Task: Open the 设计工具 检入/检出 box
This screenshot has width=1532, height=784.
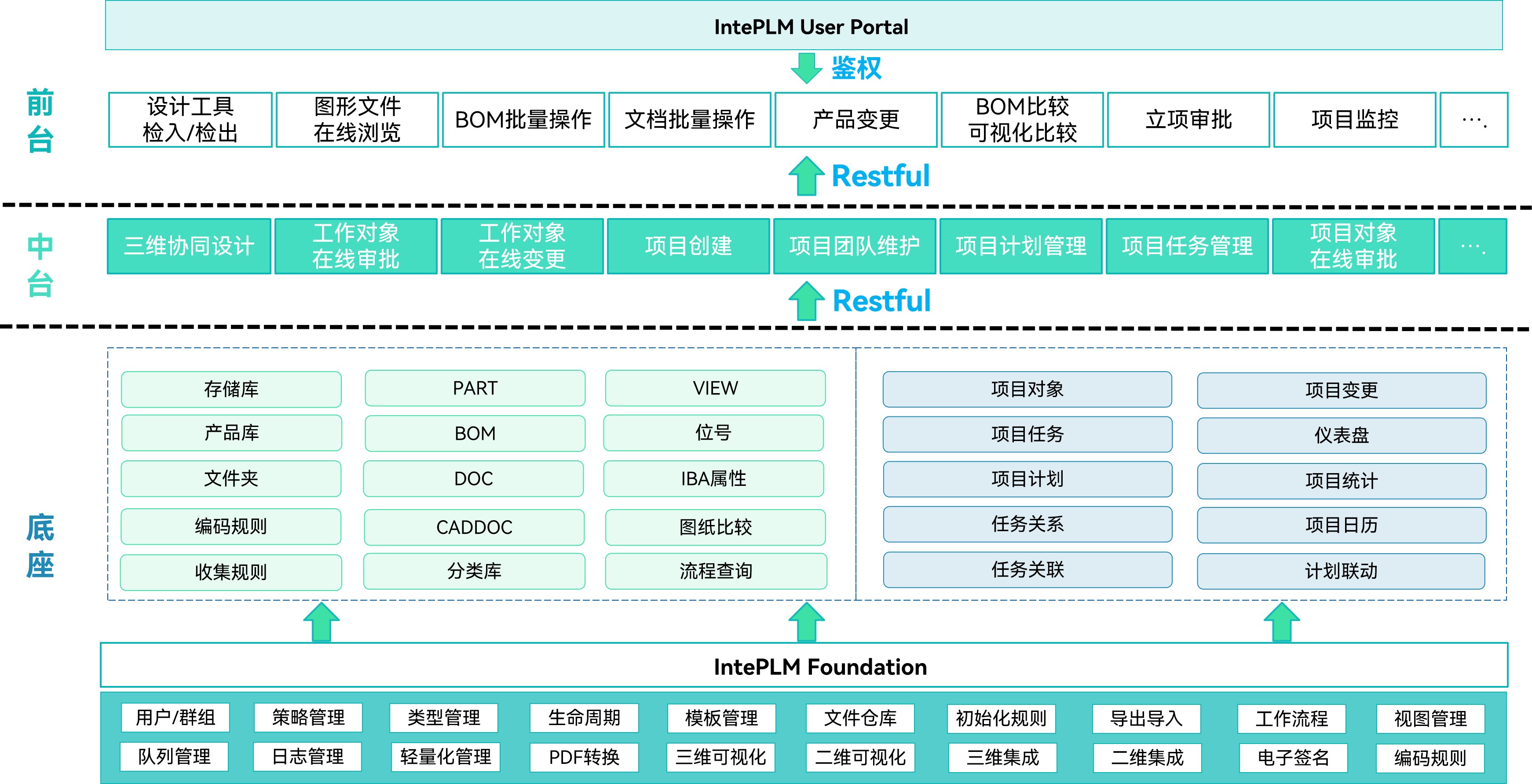Action: (x=190, y=120)
